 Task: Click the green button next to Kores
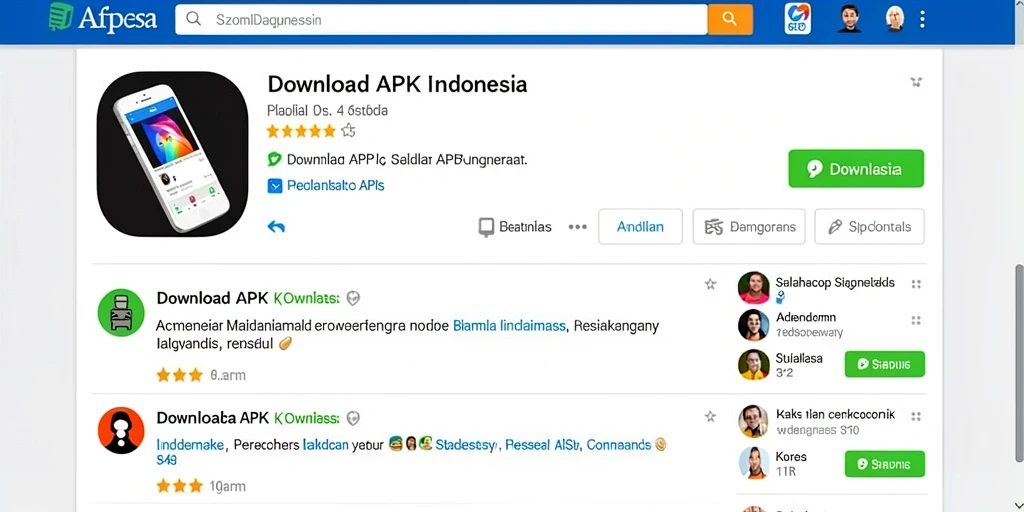pyautogui.click(x=884, y=464)
